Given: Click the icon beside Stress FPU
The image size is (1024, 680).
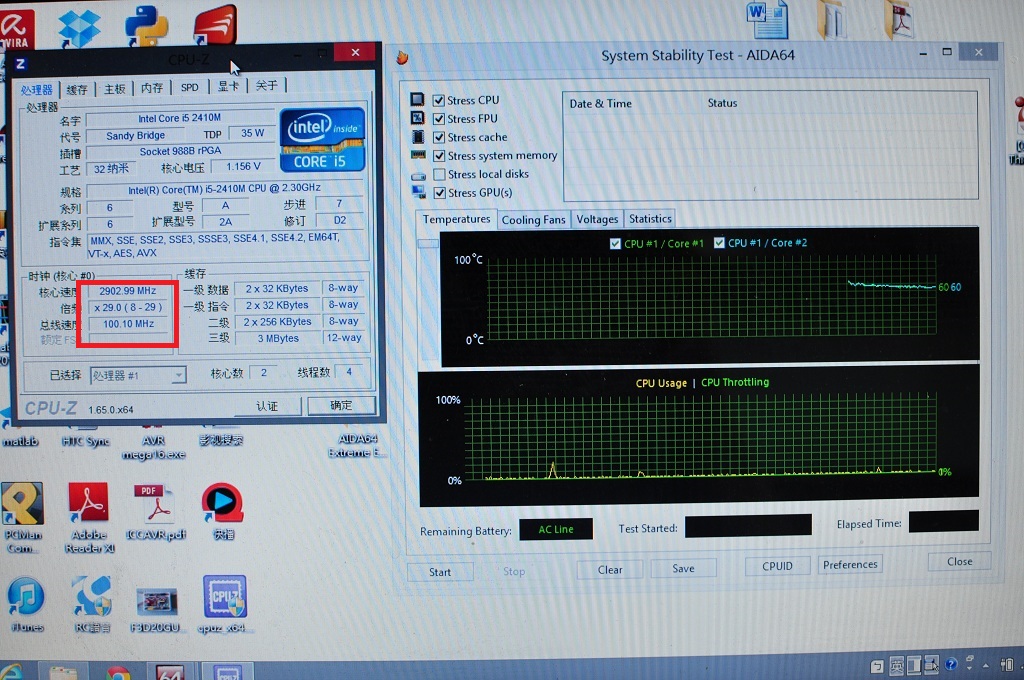Looking at the screenshot, I should pyautogui.click(x=417, y=118).
